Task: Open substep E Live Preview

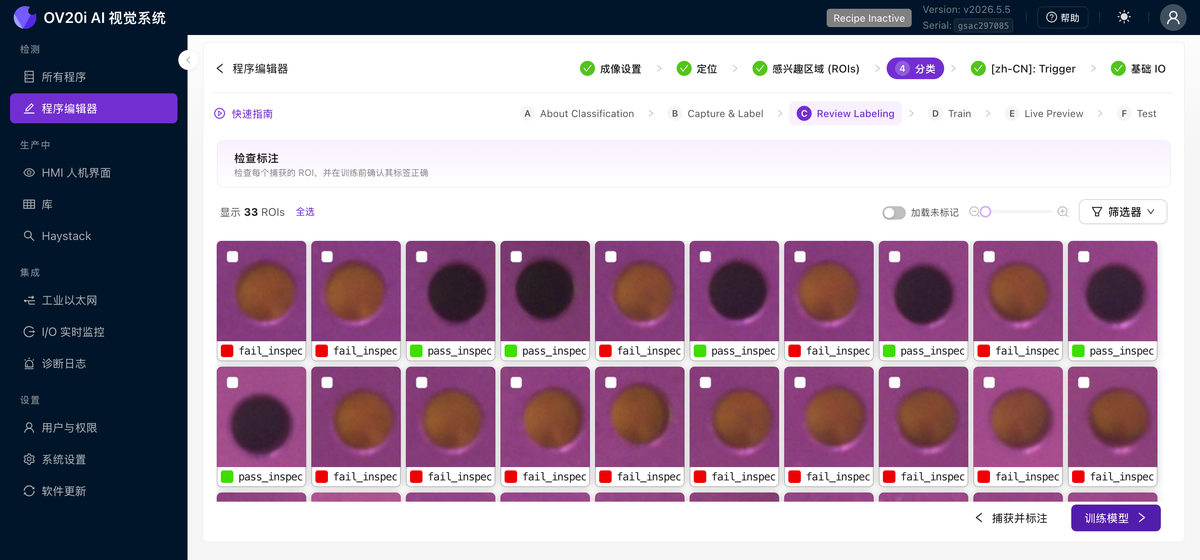Action: click(1044, 114)
